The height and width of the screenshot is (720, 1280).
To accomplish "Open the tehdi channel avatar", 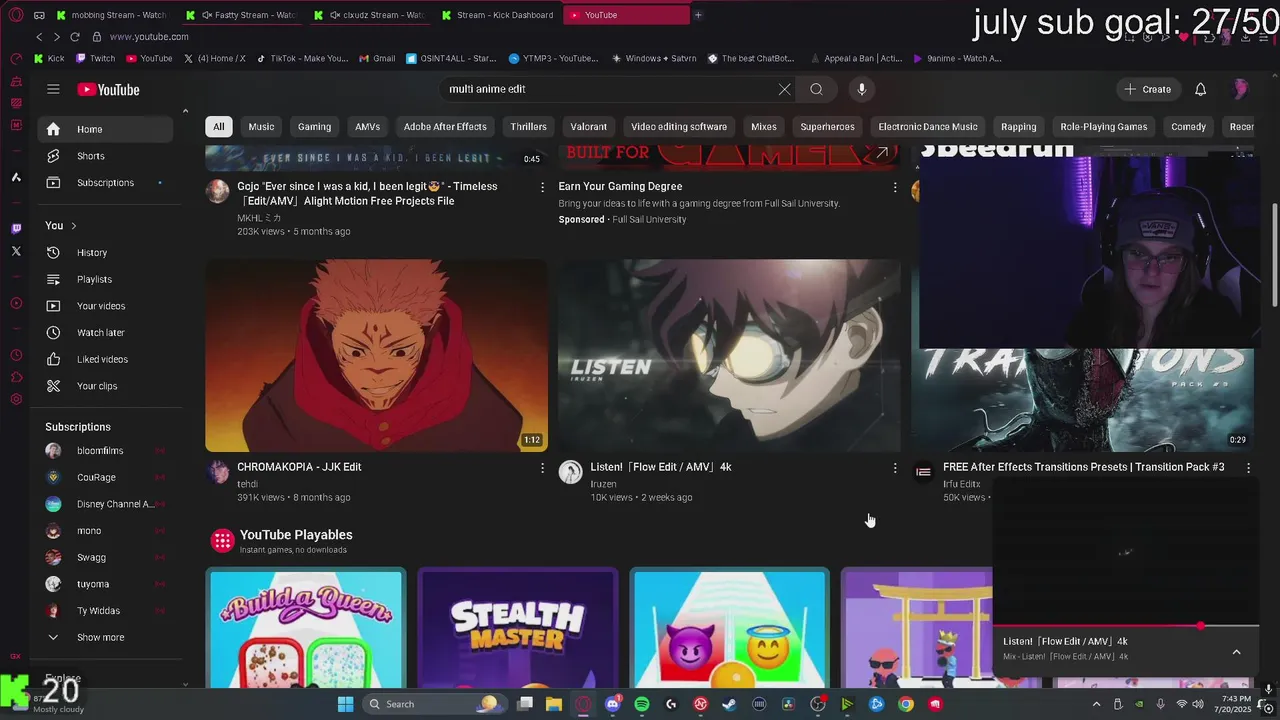I will tap(217, 472).
